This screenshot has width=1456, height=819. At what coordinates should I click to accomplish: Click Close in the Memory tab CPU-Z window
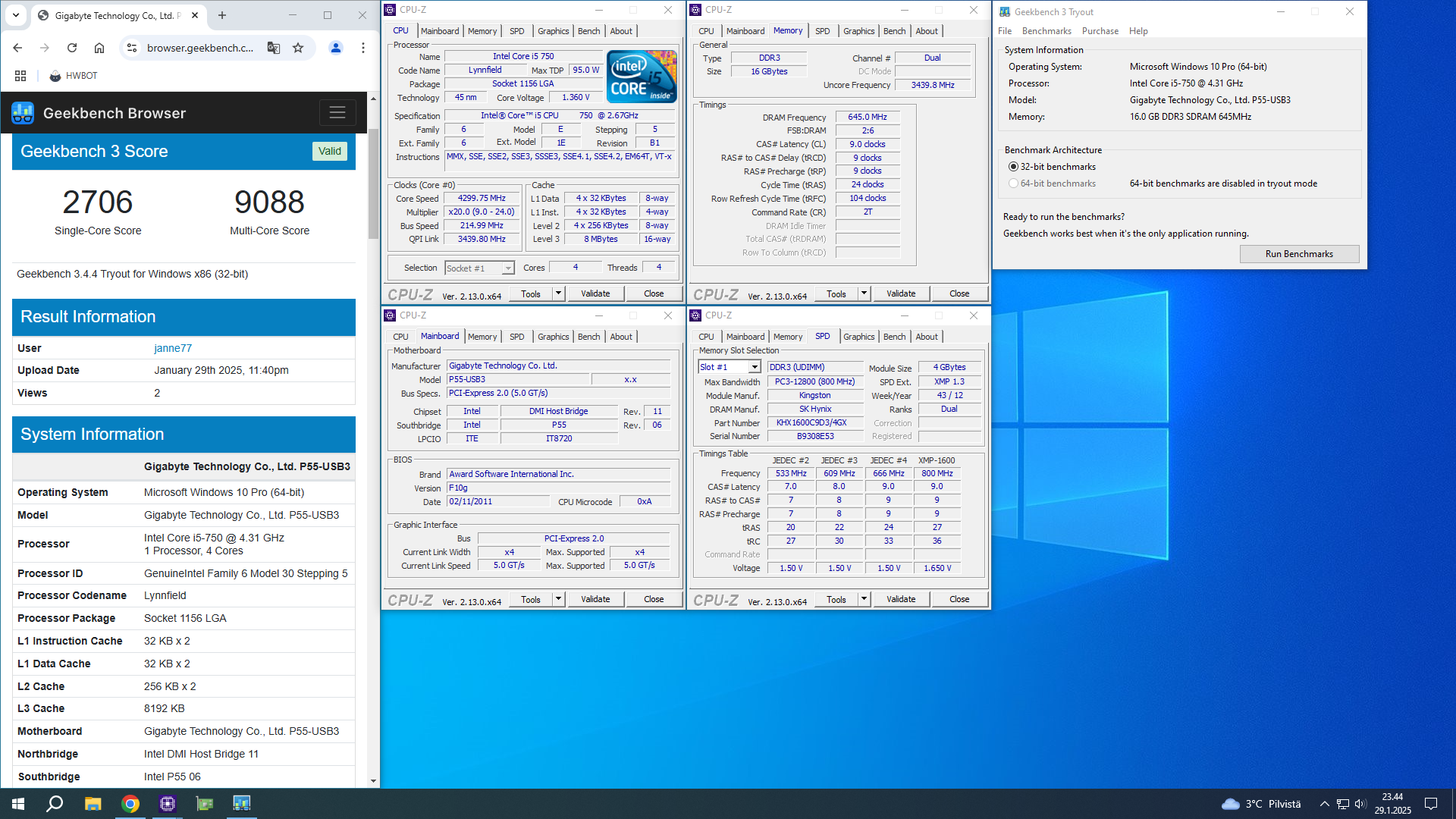(959, 293)
